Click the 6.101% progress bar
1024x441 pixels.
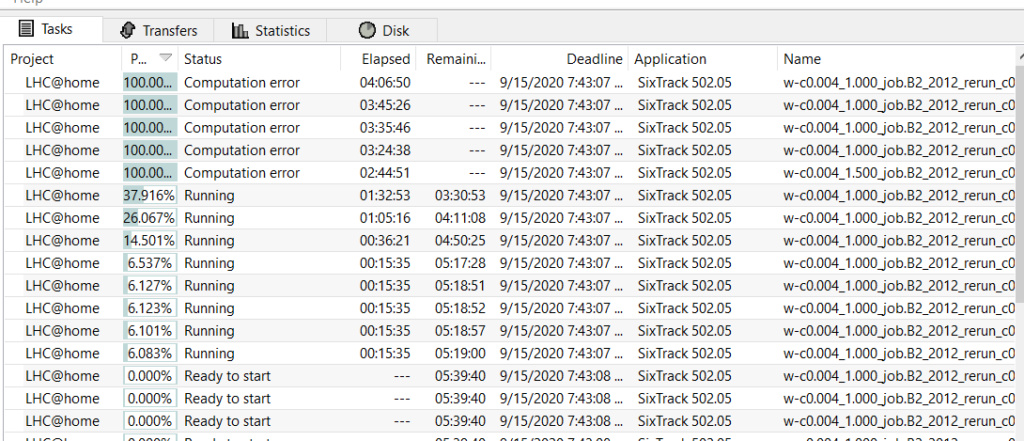pos(150,331)
